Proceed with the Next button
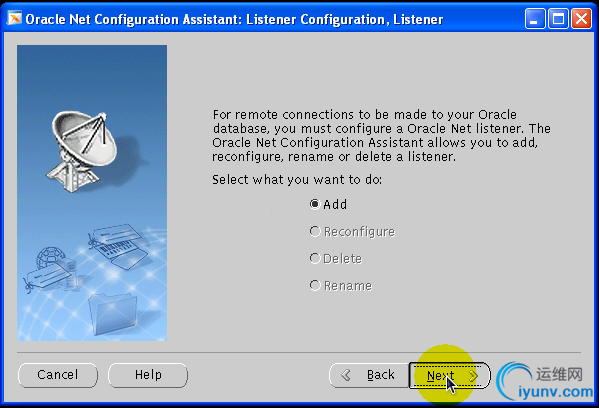 coord(450,375)
